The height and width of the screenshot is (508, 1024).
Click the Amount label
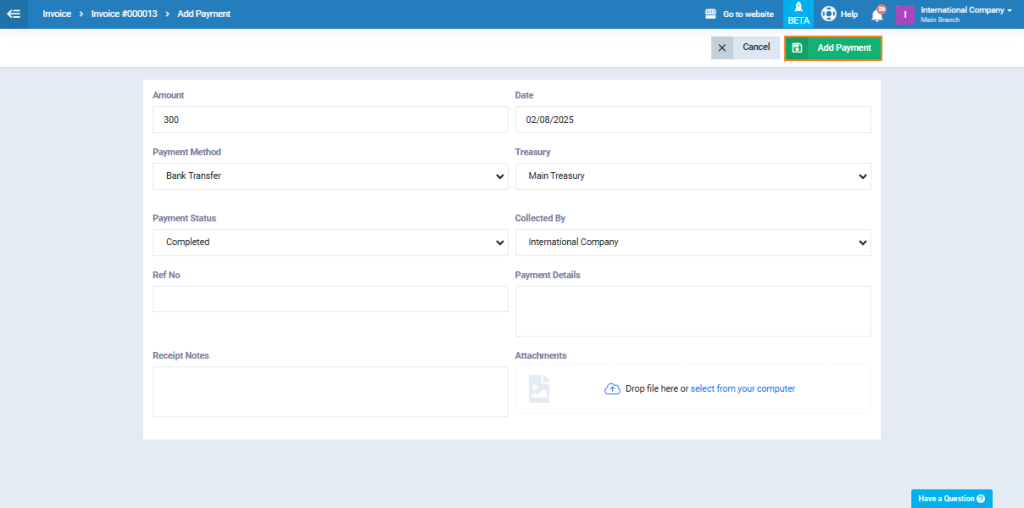pos(168,95)
